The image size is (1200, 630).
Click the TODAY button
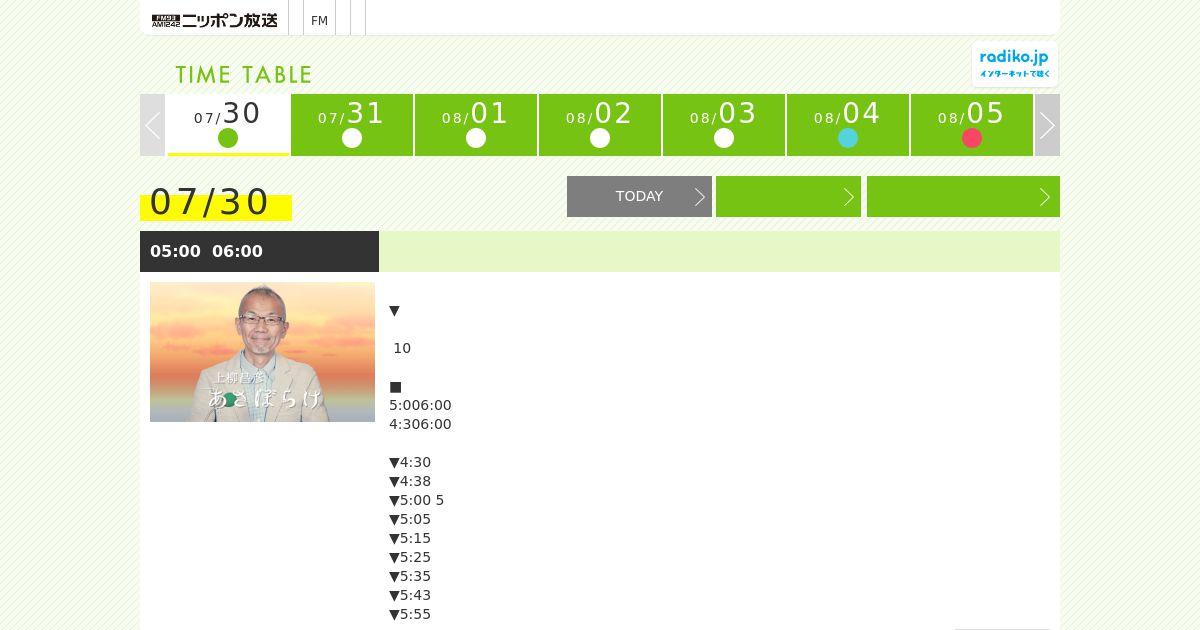[x=639, y=196]
